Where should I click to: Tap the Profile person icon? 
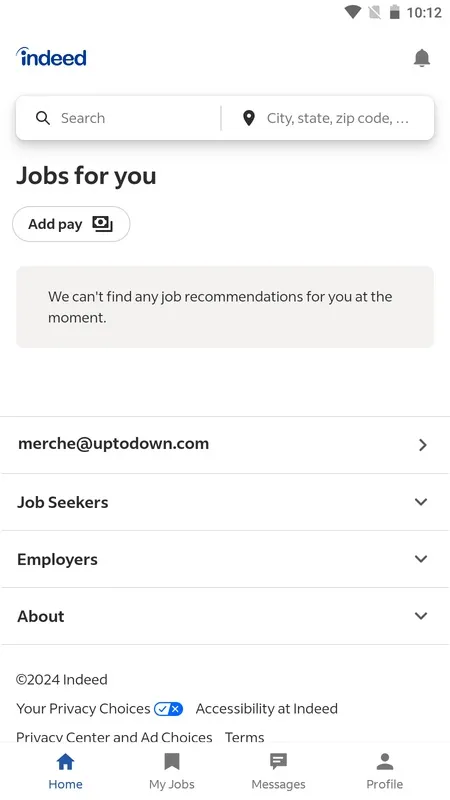coord(385,762)
